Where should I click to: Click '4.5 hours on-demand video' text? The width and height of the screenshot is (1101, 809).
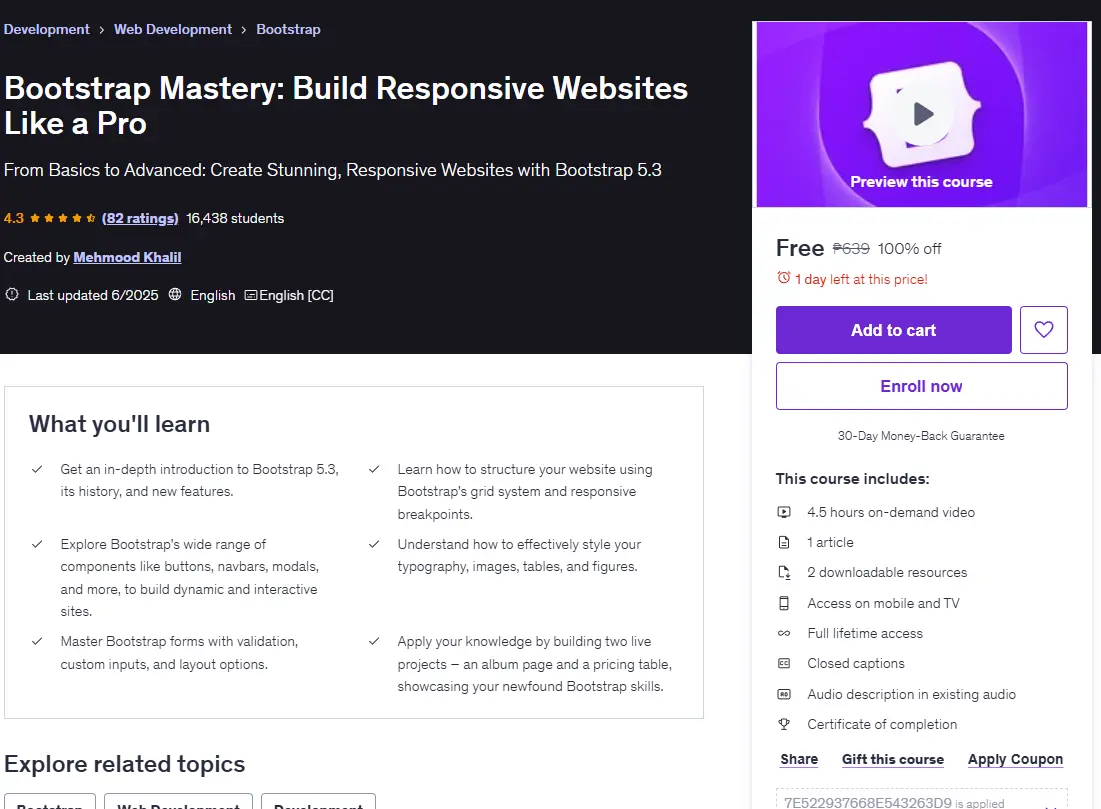coord(891,512)
